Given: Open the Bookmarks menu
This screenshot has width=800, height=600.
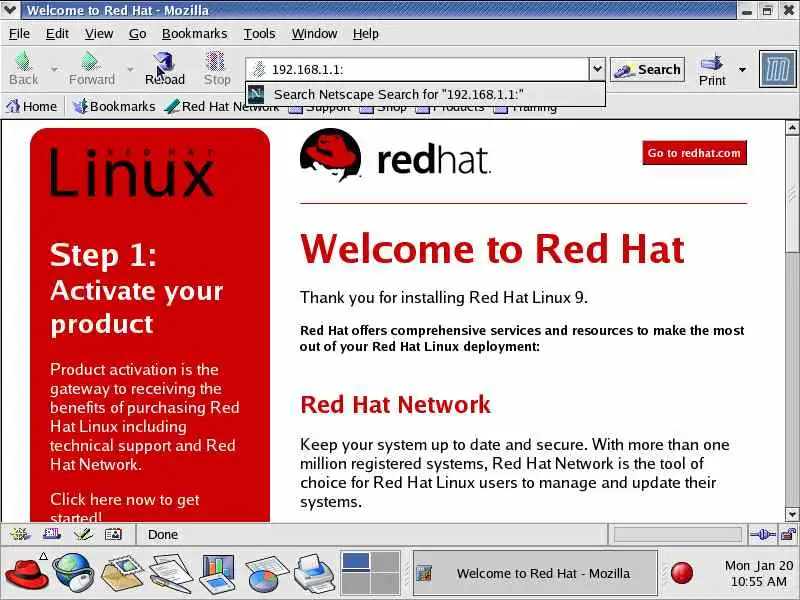Looking at the screenshot, I should click(194, 34).
